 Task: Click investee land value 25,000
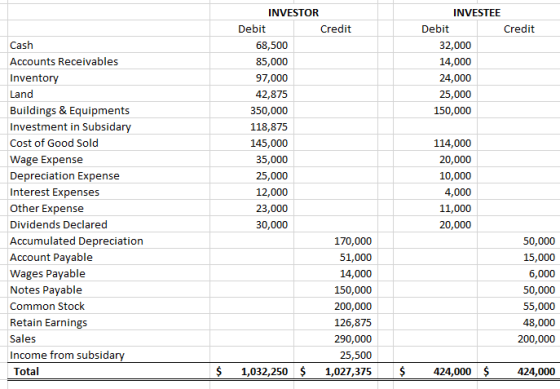pyautogui.click(x=455, y=94)
